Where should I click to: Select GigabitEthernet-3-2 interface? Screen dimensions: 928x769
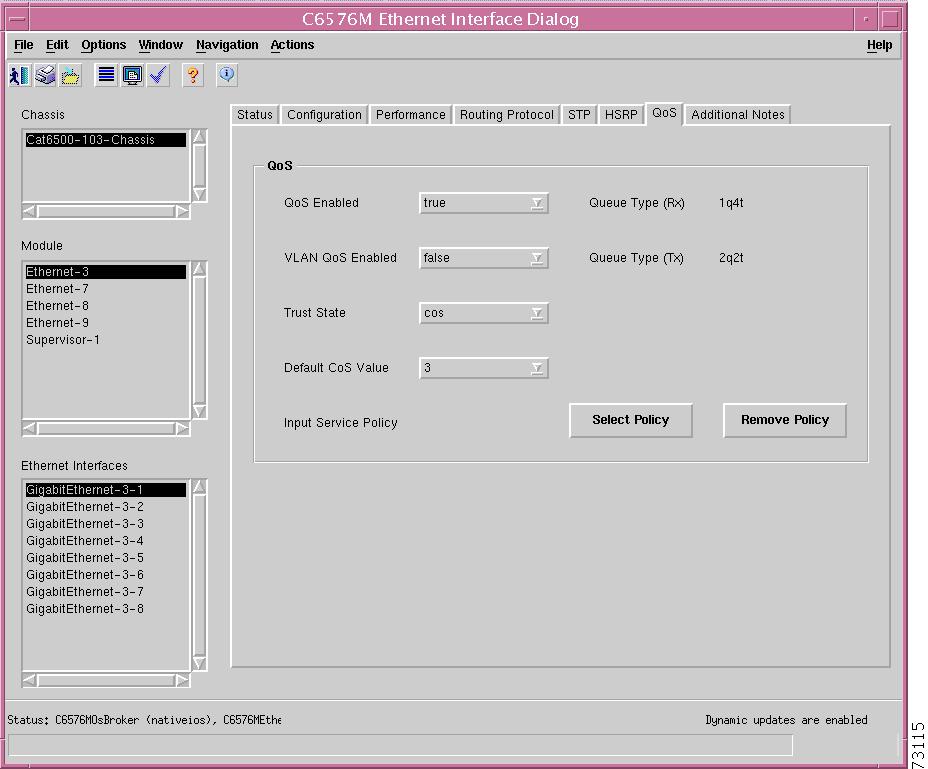pos(105,507)
